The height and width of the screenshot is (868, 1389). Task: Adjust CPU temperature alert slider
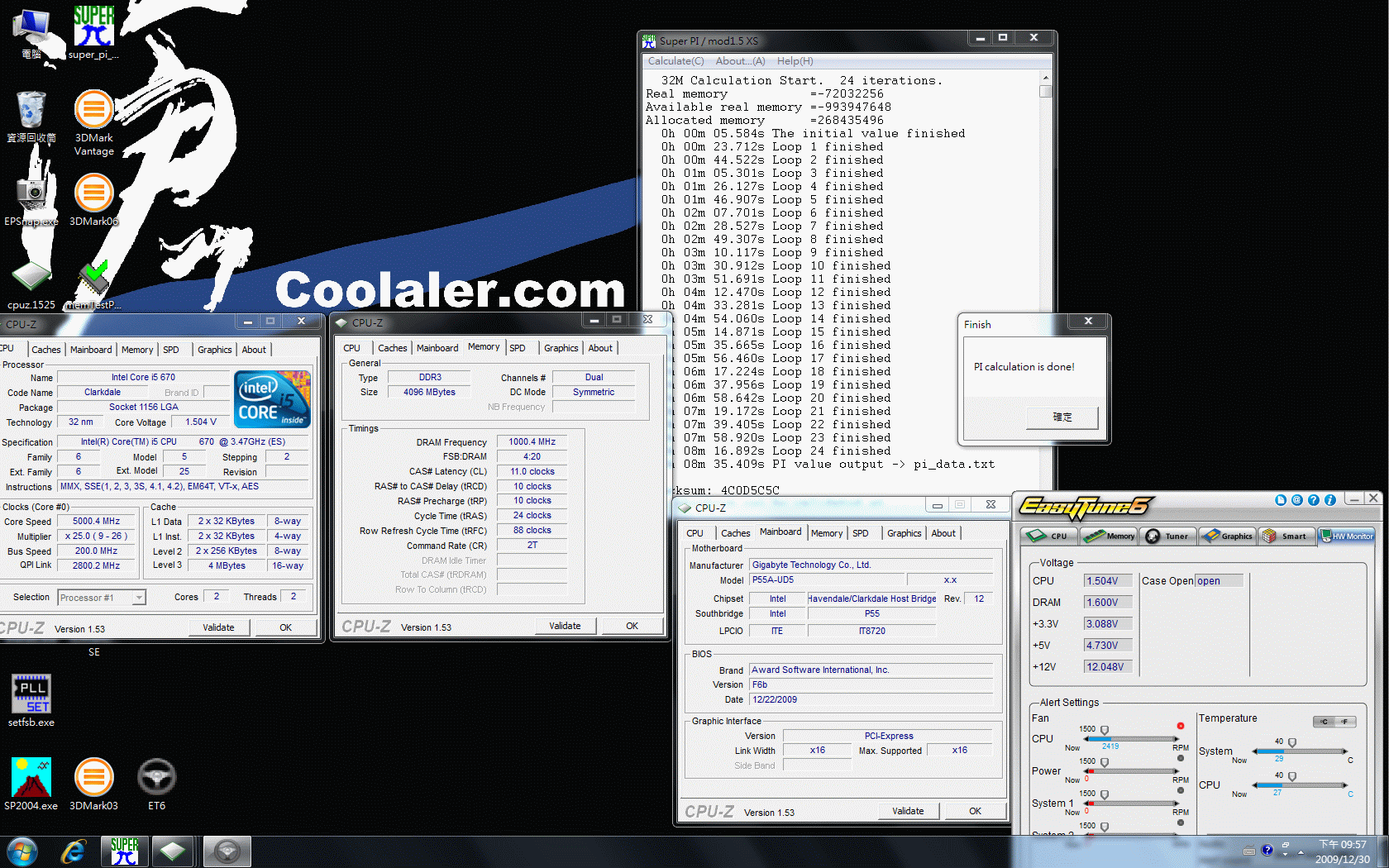(1292, 777)
